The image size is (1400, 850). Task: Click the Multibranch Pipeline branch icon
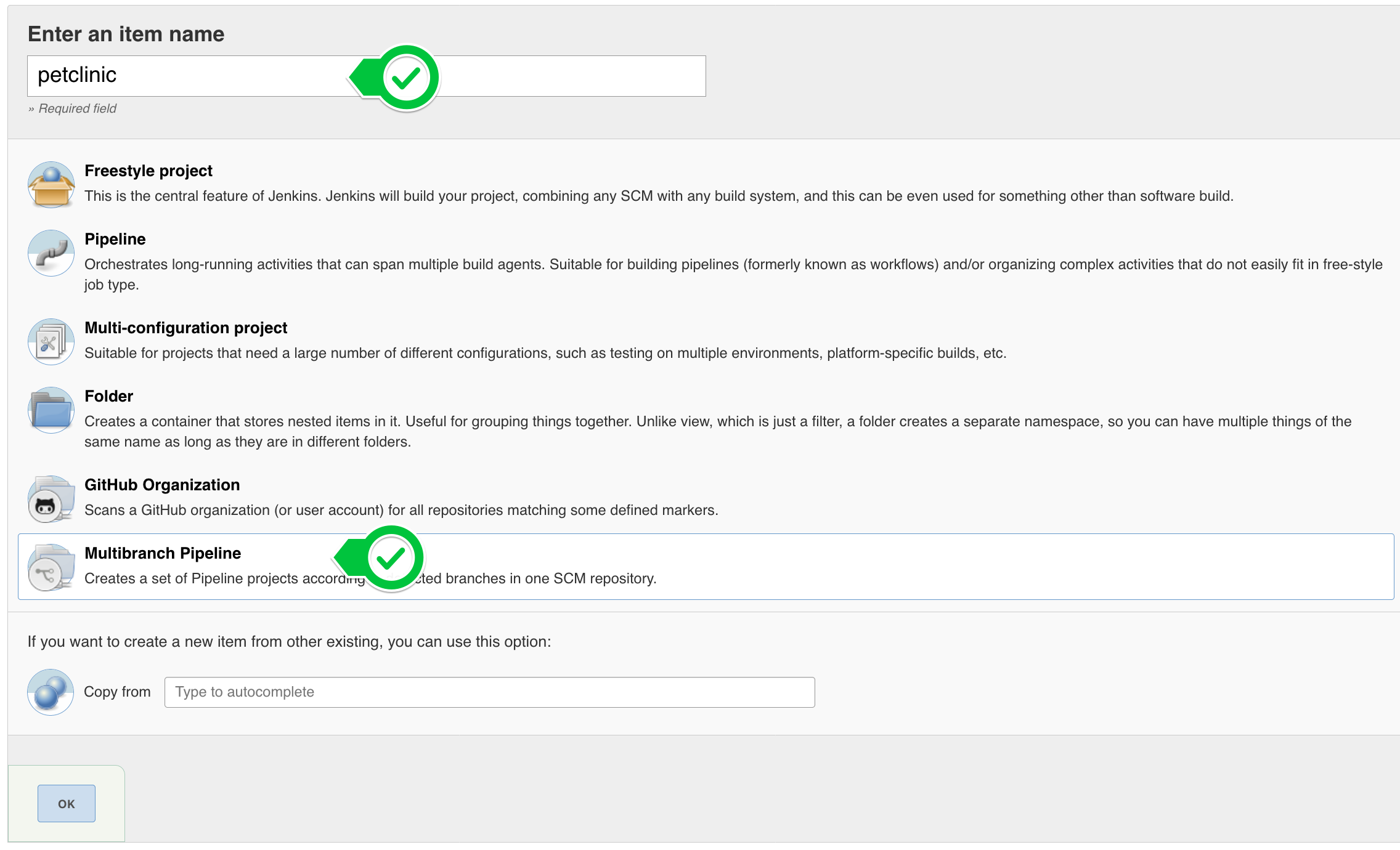[x=51, y=567]
